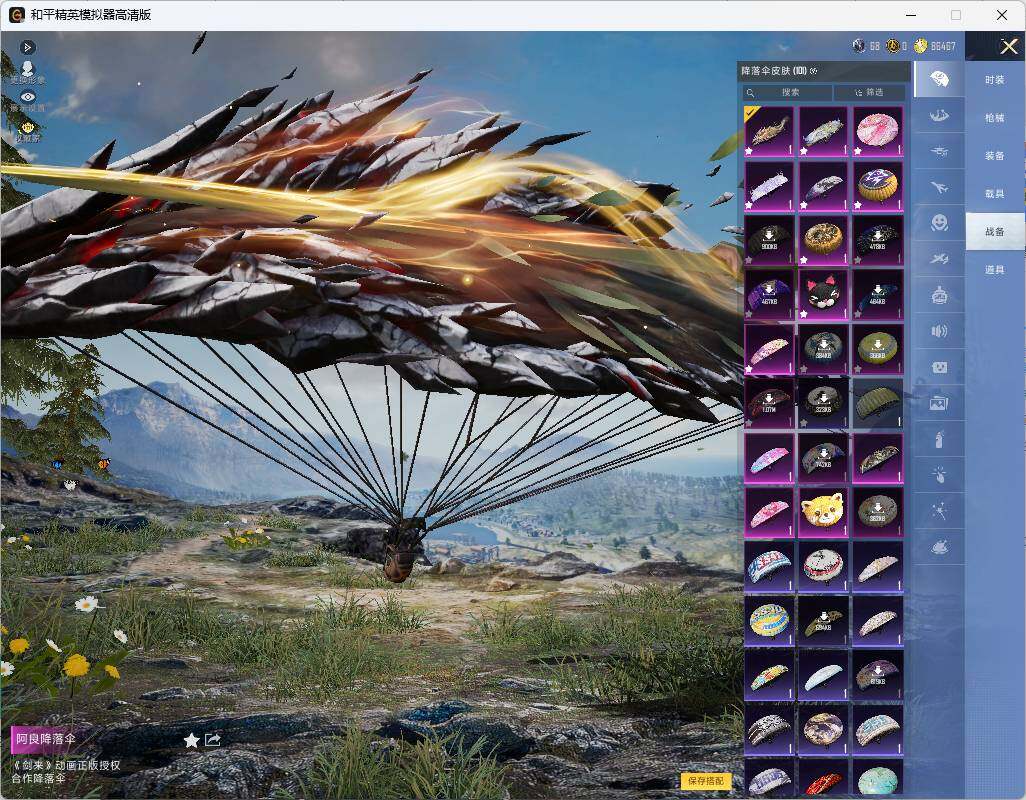Select the golden donut-shaped parachute skin

pos(823,240)
